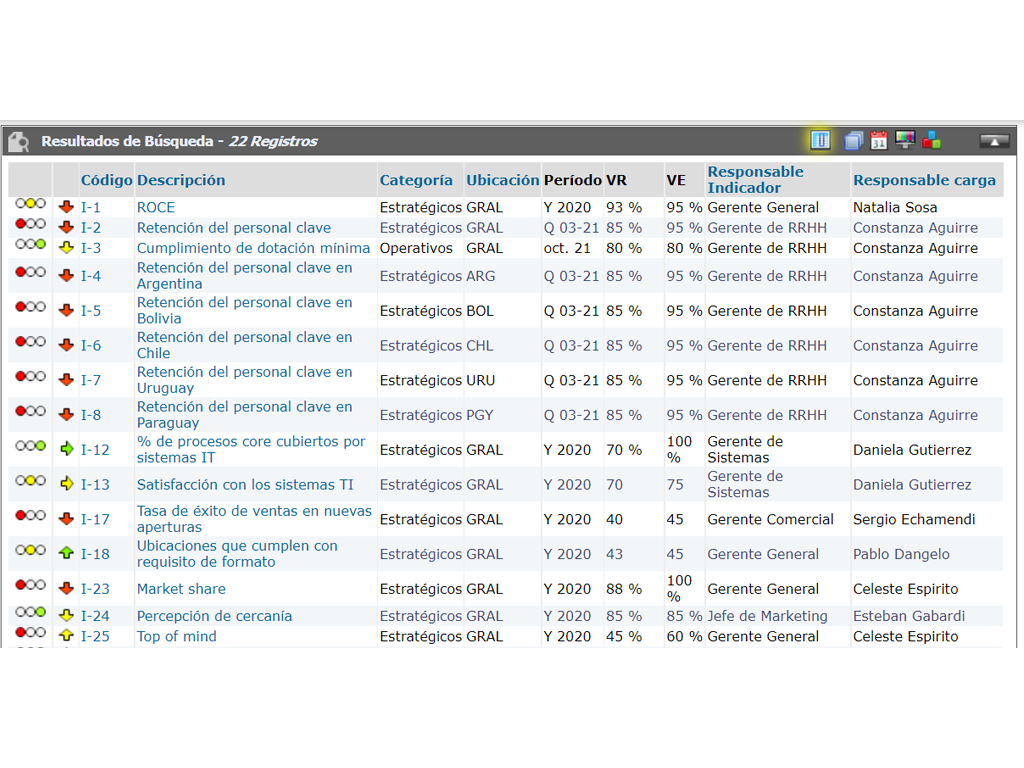This screenshot has height=768, width=1024.
Task: Sort by the Responsable Indicador column header
Action: [756, 180]
